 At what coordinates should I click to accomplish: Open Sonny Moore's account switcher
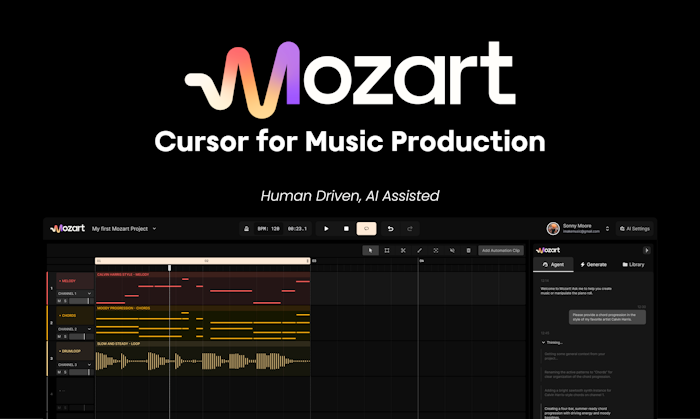607,228
